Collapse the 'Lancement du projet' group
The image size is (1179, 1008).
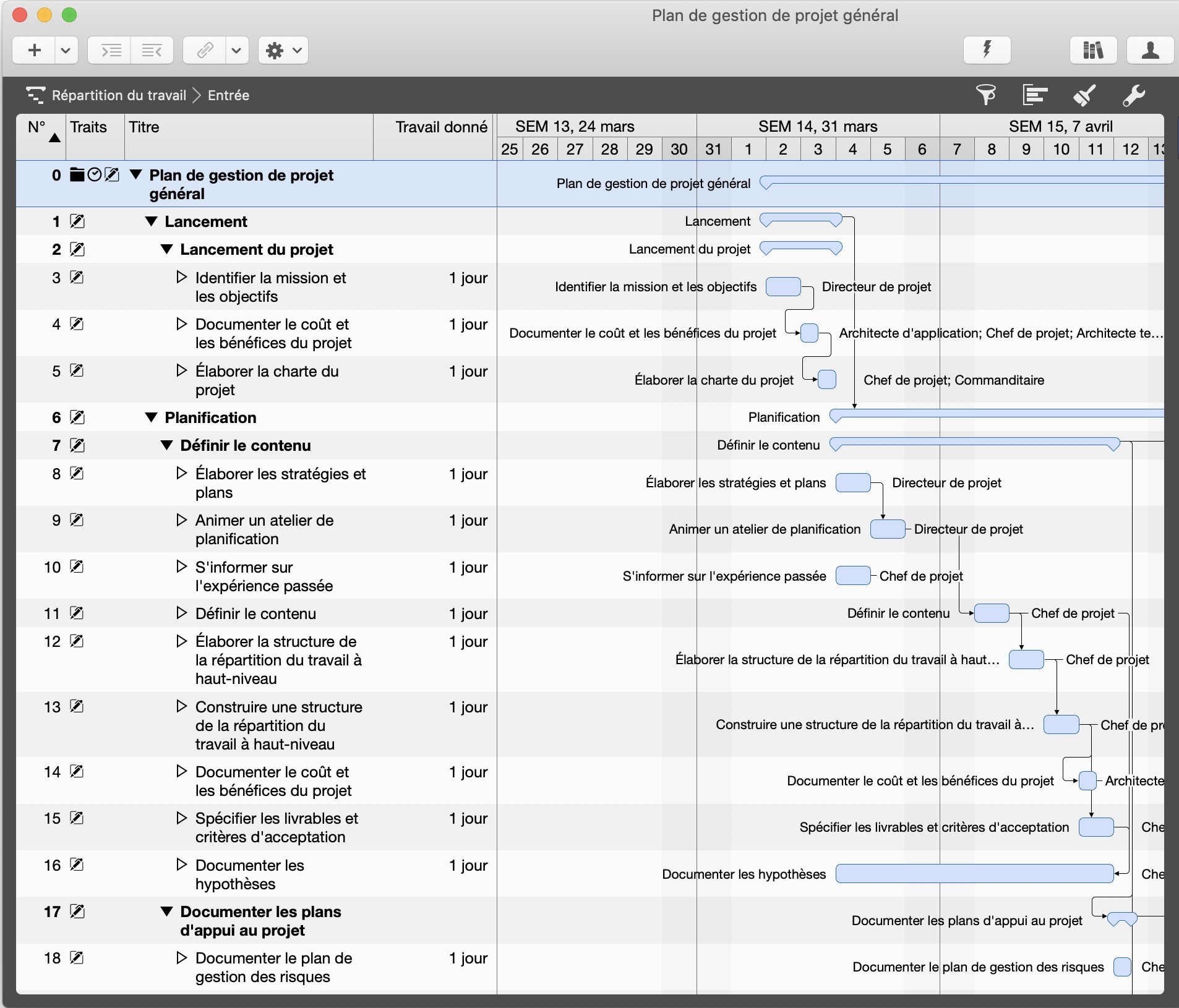(x=168, y=249)
